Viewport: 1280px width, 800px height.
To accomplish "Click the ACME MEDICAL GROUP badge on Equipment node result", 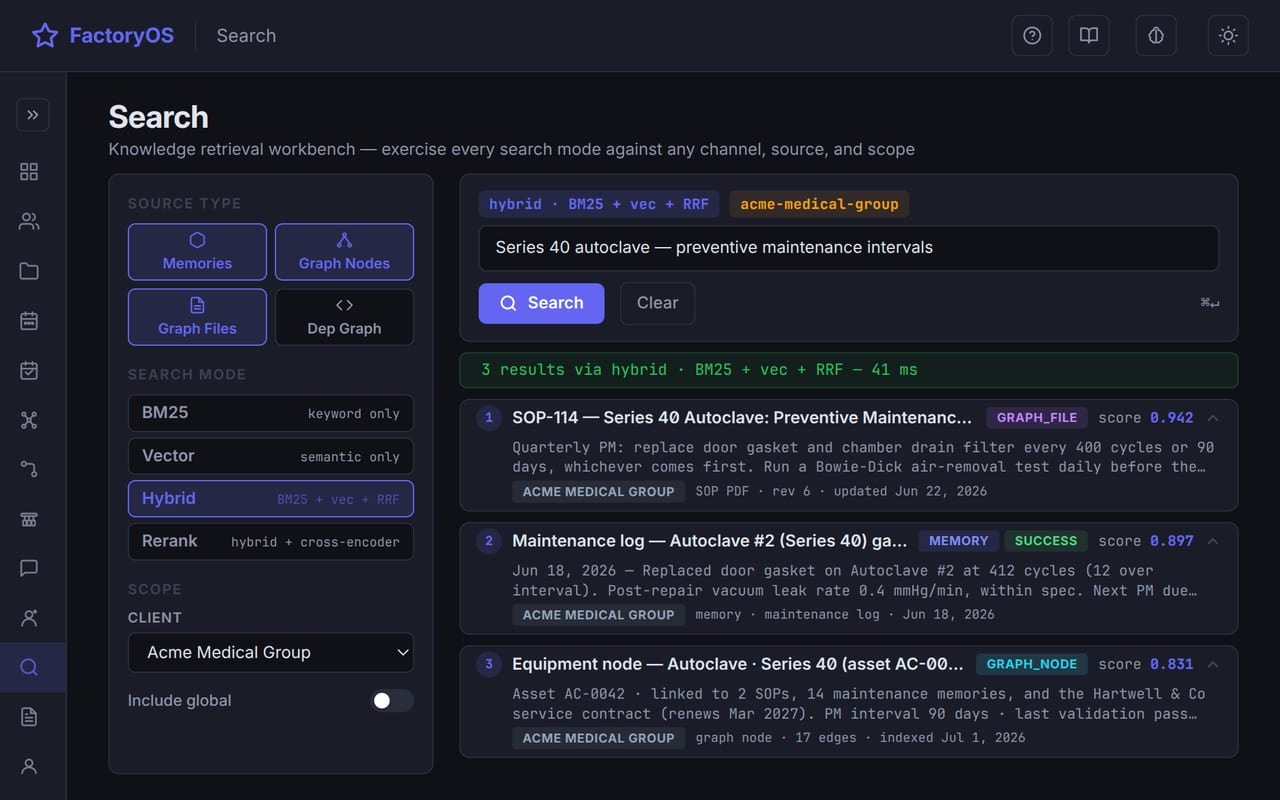I will pos(598,738).
